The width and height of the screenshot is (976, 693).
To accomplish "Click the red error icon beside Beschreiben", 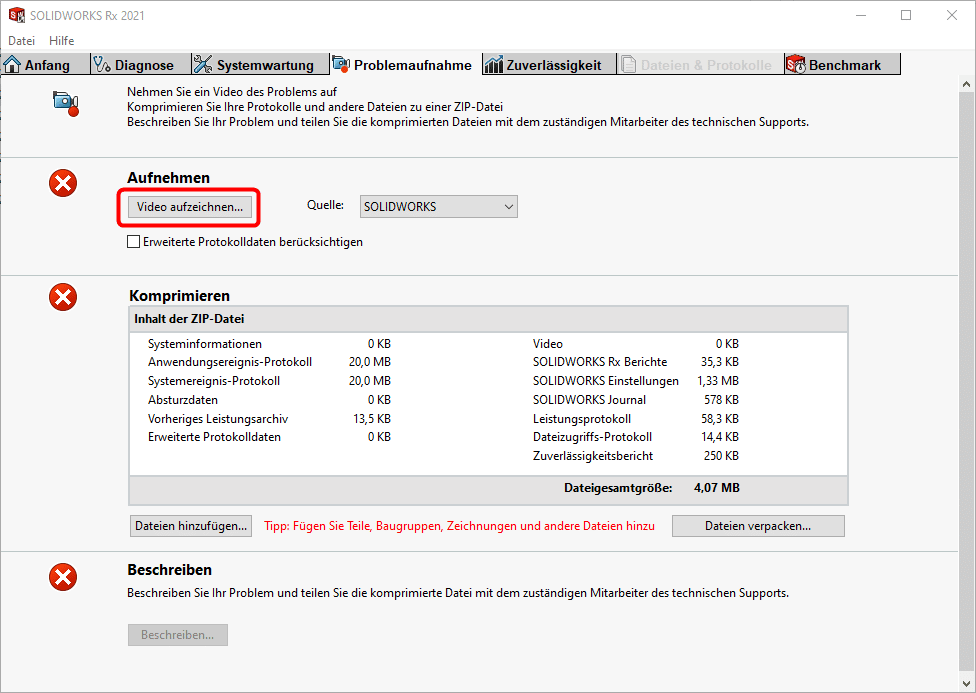I will coord(63,576).
